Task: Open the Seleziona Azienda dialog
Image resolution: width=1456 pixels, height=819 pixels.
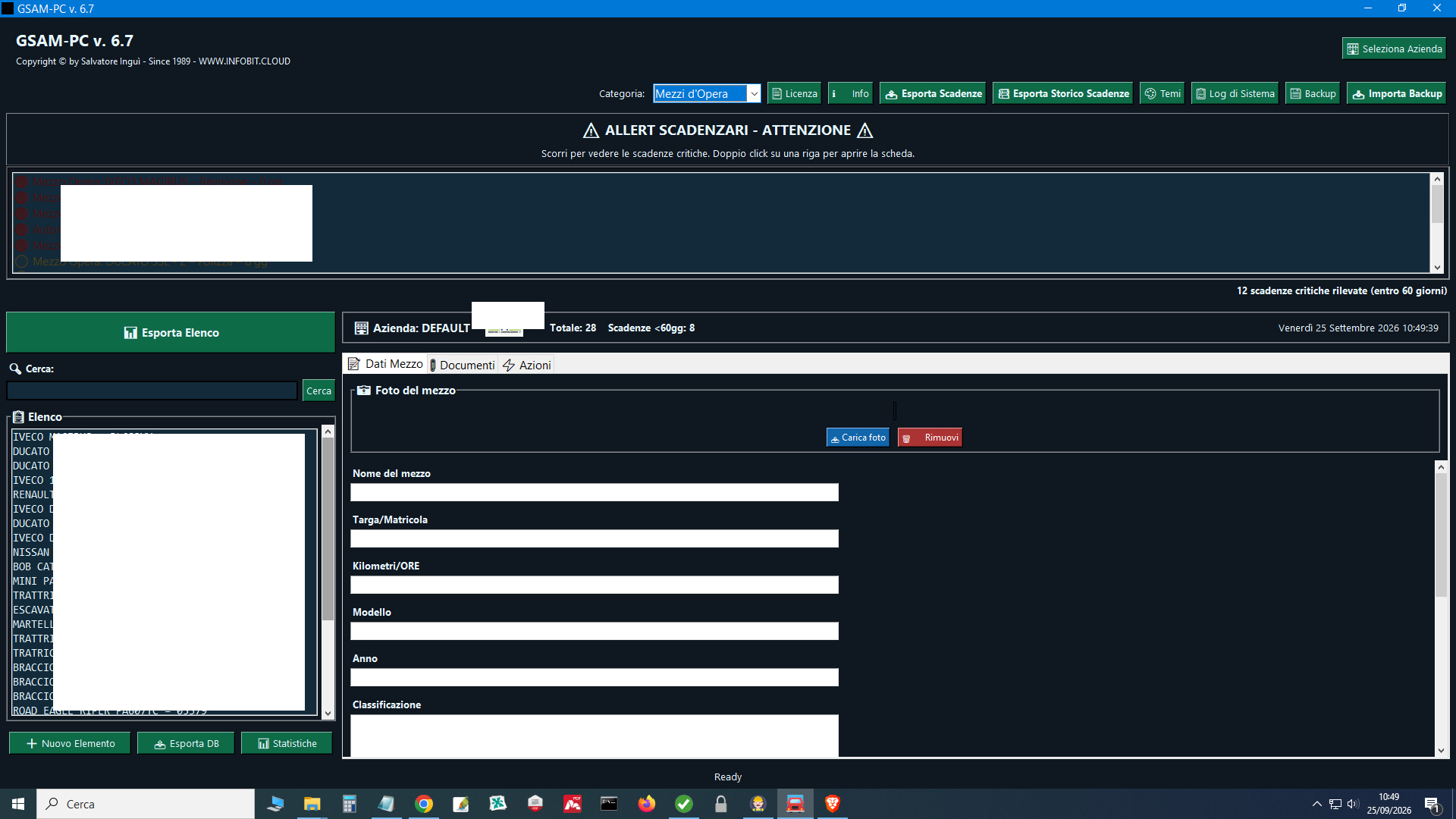Action: pos(1394,49)
